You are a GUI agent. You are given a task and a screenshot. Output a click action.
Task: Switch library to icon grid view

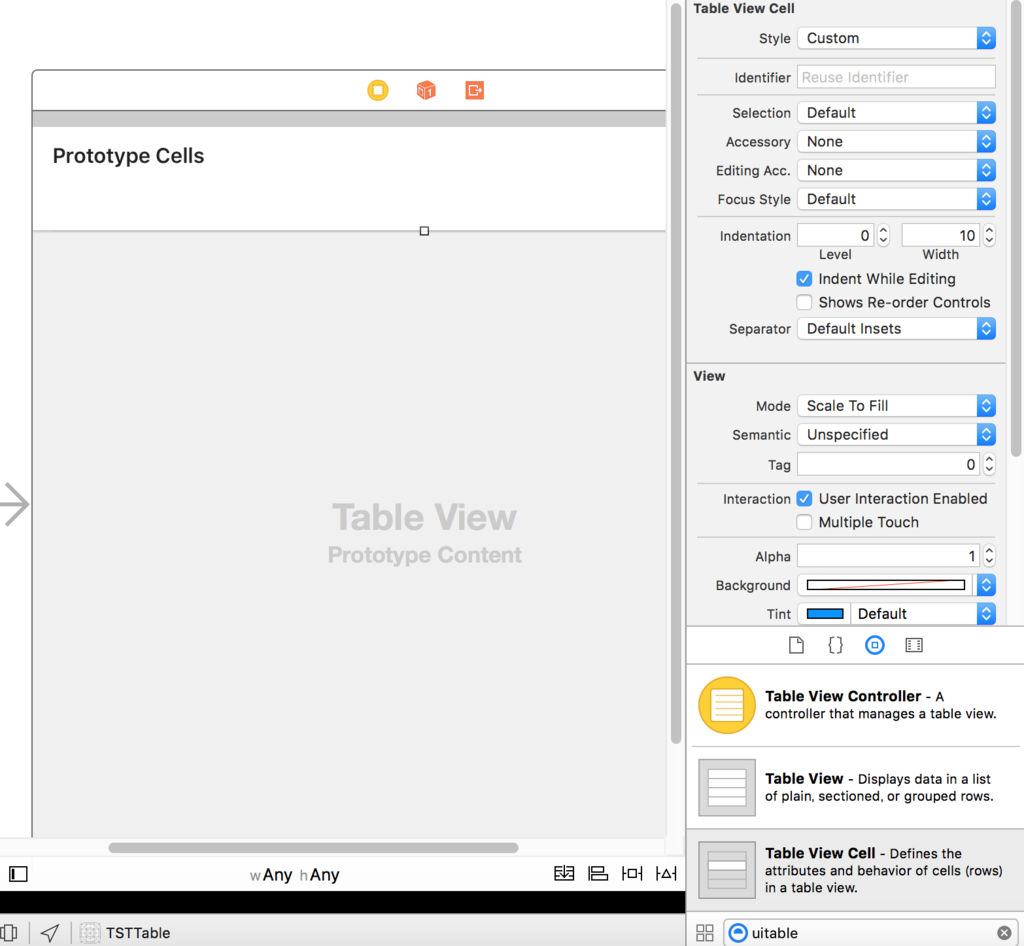point(705,933)
